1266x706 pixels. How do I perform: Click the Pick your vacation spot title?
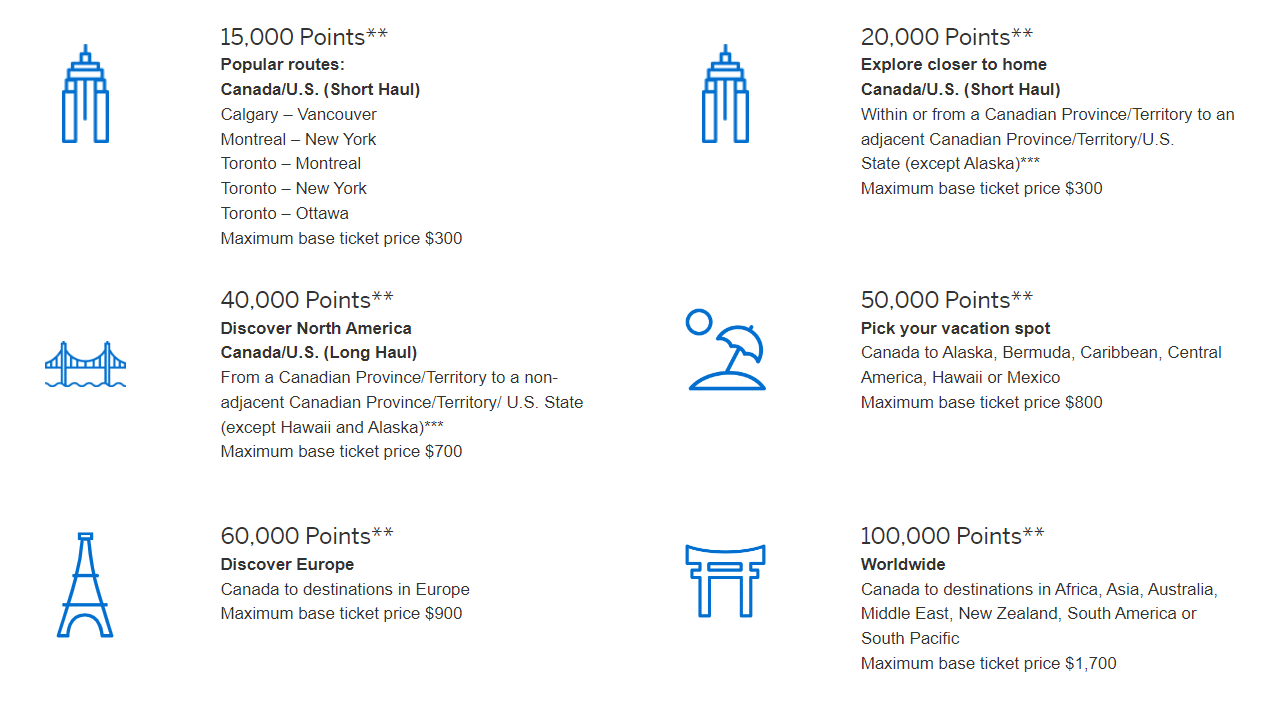pos(955,328)
